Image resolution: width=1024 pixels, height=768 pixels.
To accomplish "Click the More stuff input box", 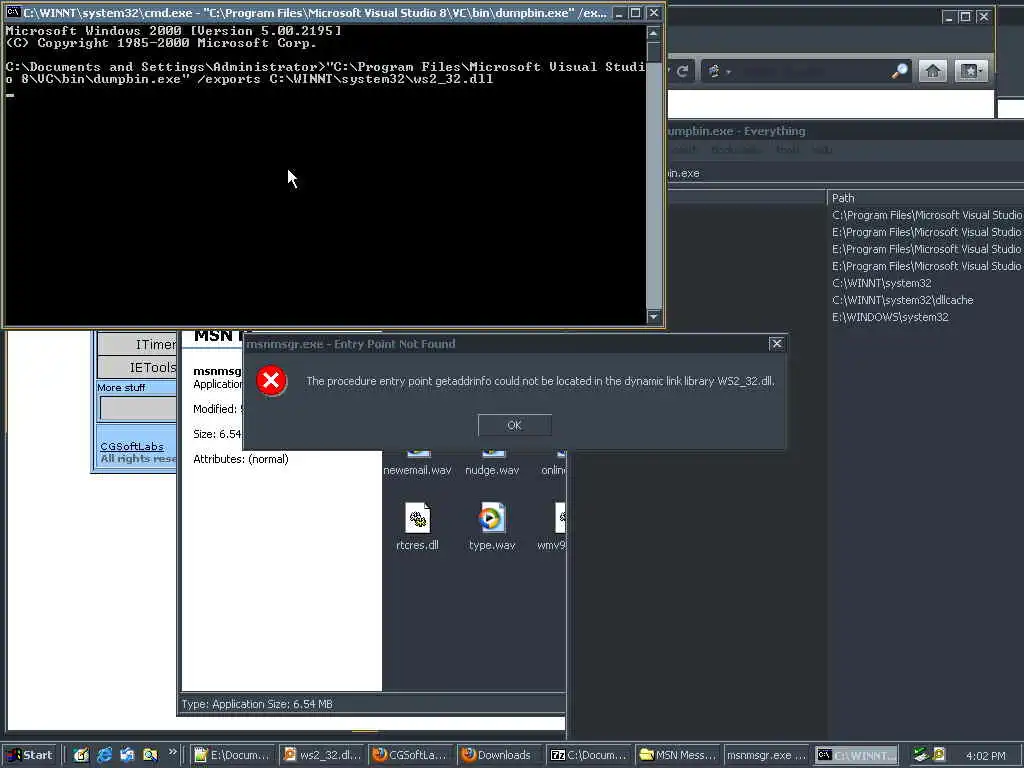I will [138, 408].
